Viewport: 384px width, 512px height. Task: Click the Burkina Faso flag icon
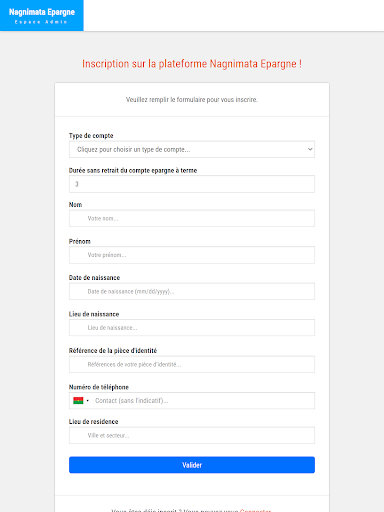point(78,401)
